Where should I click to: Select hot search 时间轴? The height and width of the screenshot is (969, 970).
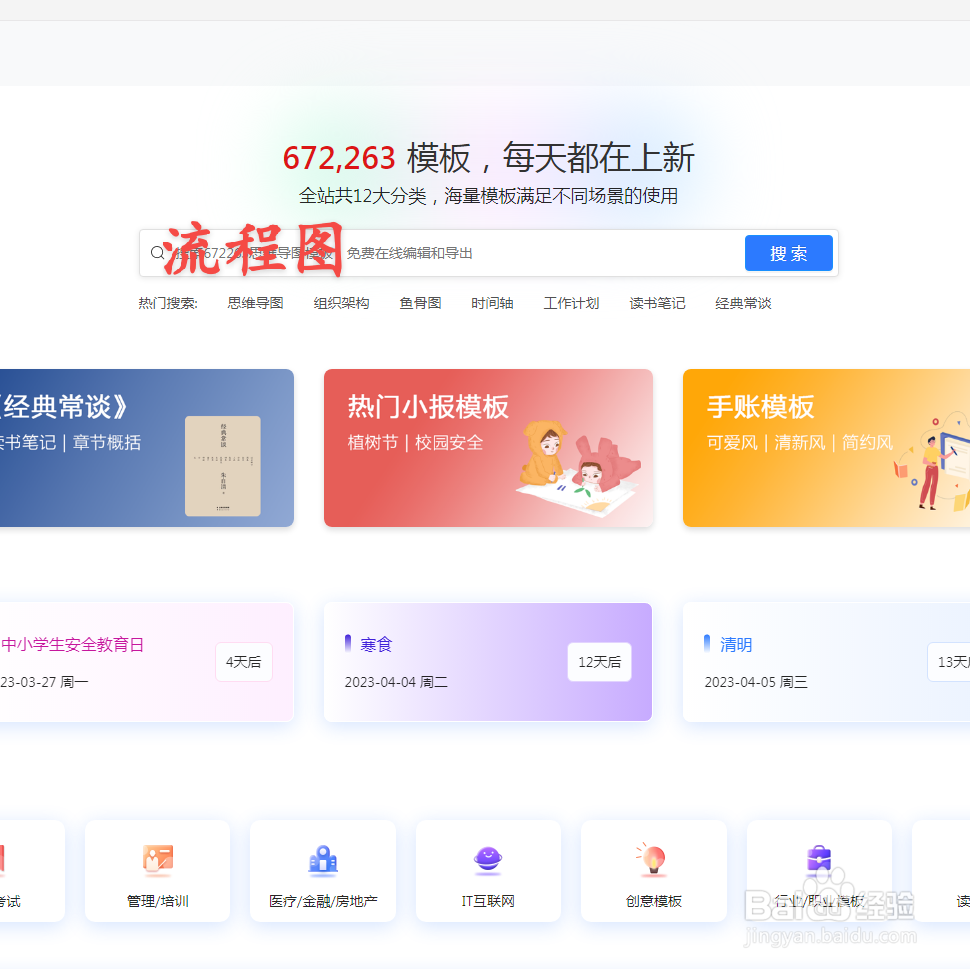coord(492,303)
